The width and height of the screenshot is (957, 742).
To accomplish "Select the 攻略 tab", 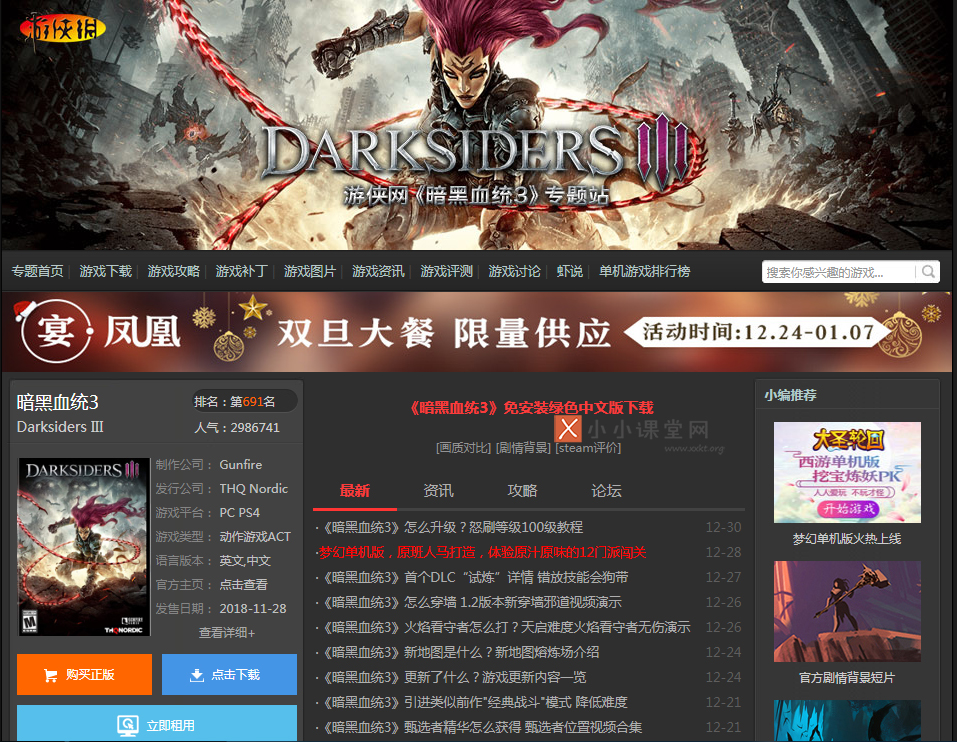I will [522, 491].
